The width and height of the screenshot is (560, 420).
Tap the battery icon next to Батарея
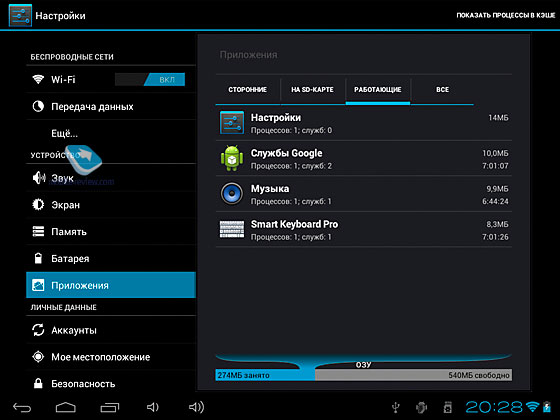[x=38, y=258]
